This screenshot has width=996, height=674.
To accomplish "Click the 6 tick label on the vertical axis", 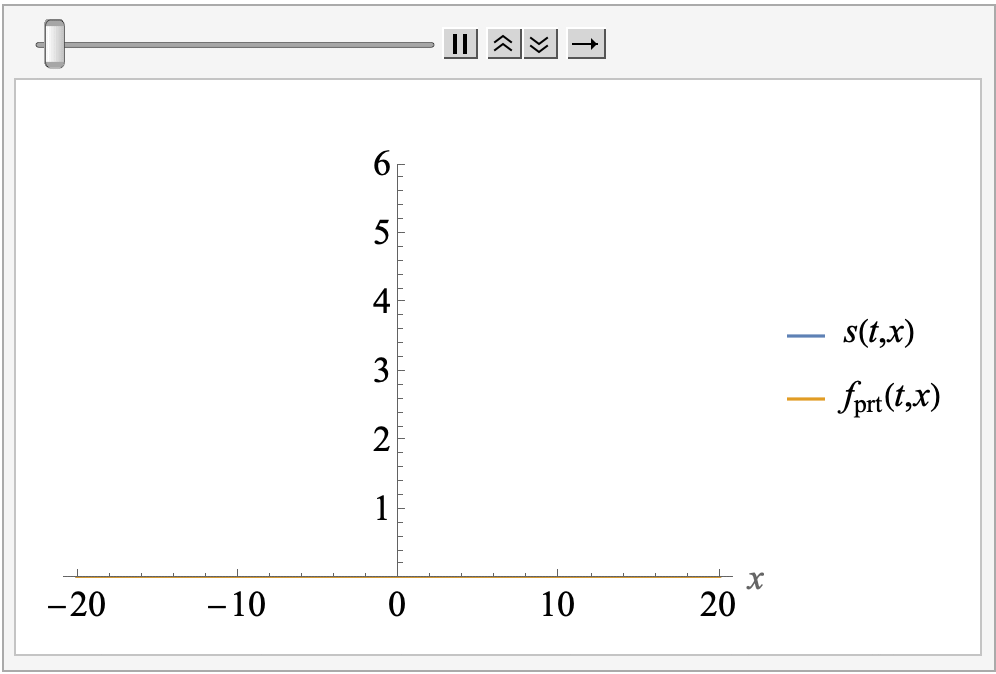I will pyautogui.click(x=381, y=165).
